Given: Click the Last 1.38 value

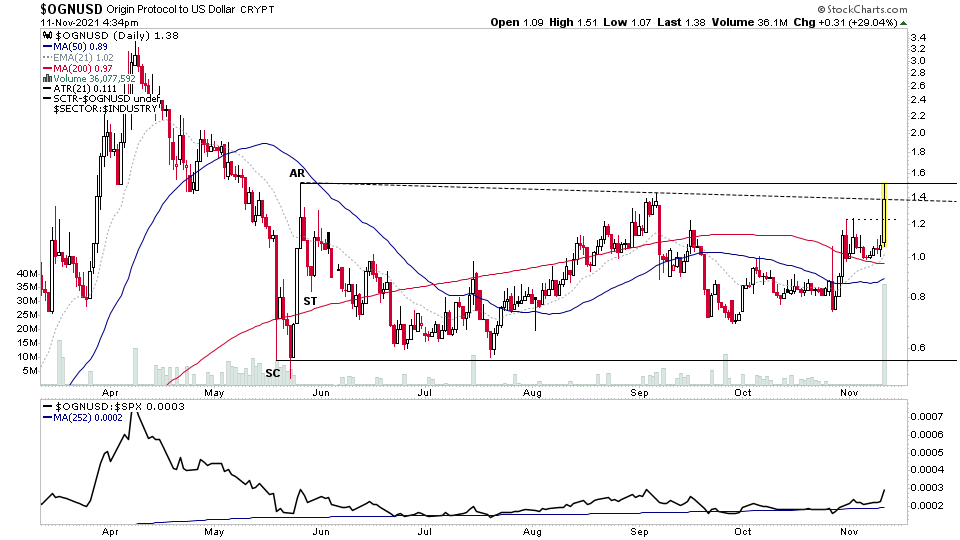Looking at the screenshot, I should coord(681,22).
